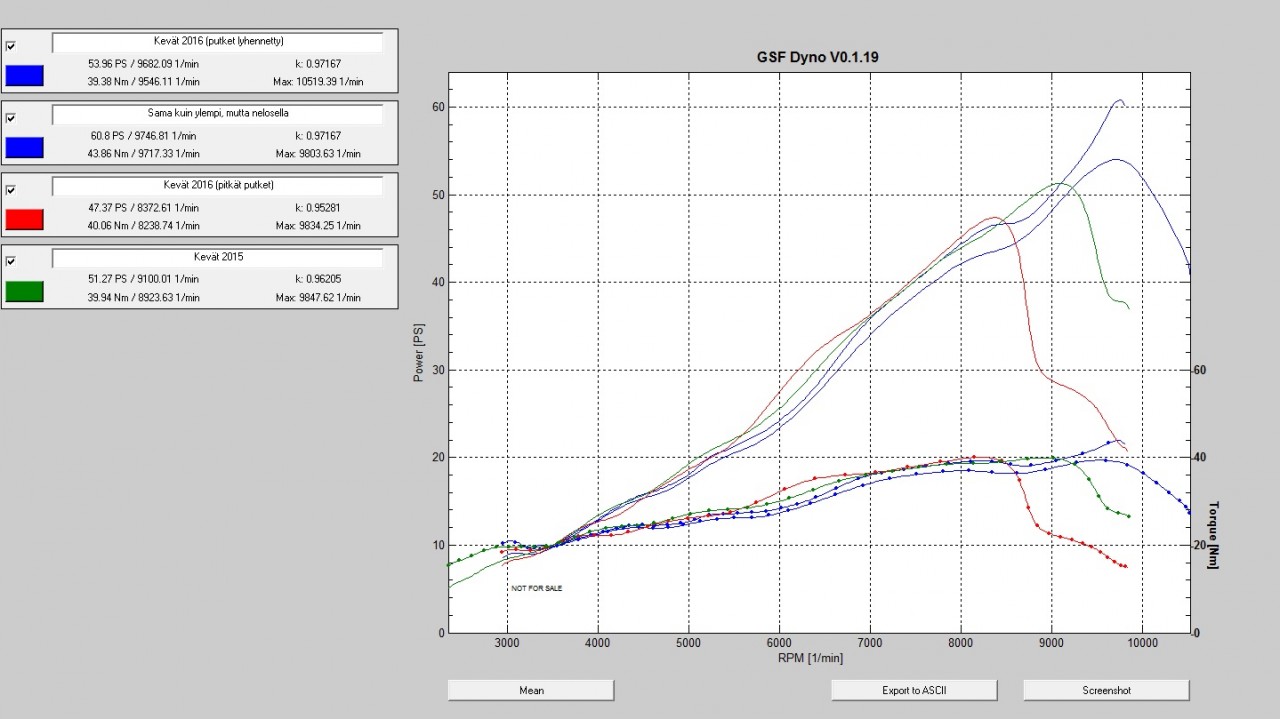Viewport: 1280px width, 719px height.
Task: Select the Kevät 2016 (pitkät putket) name field
Action: (217, 186)
